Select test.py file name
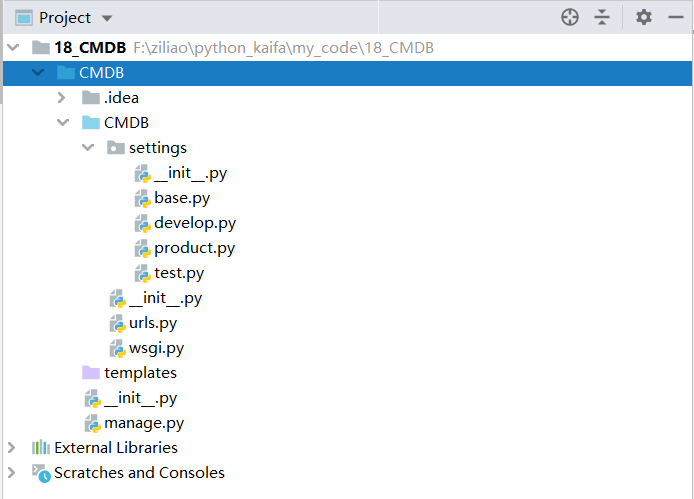Viewport: 694px width, 499px height. point(179,273)
